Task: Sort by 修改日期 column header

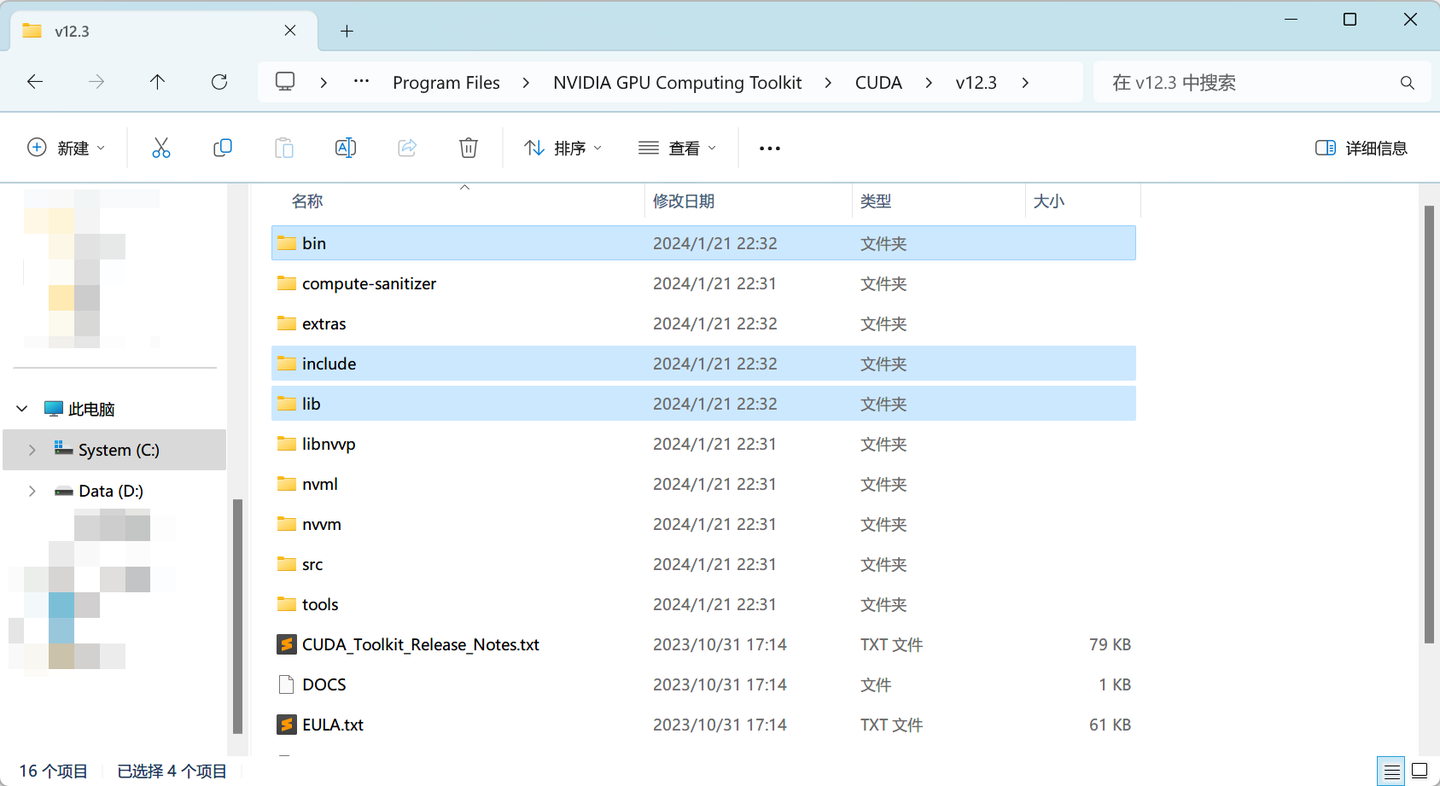Action: click(x=684, y=201)
